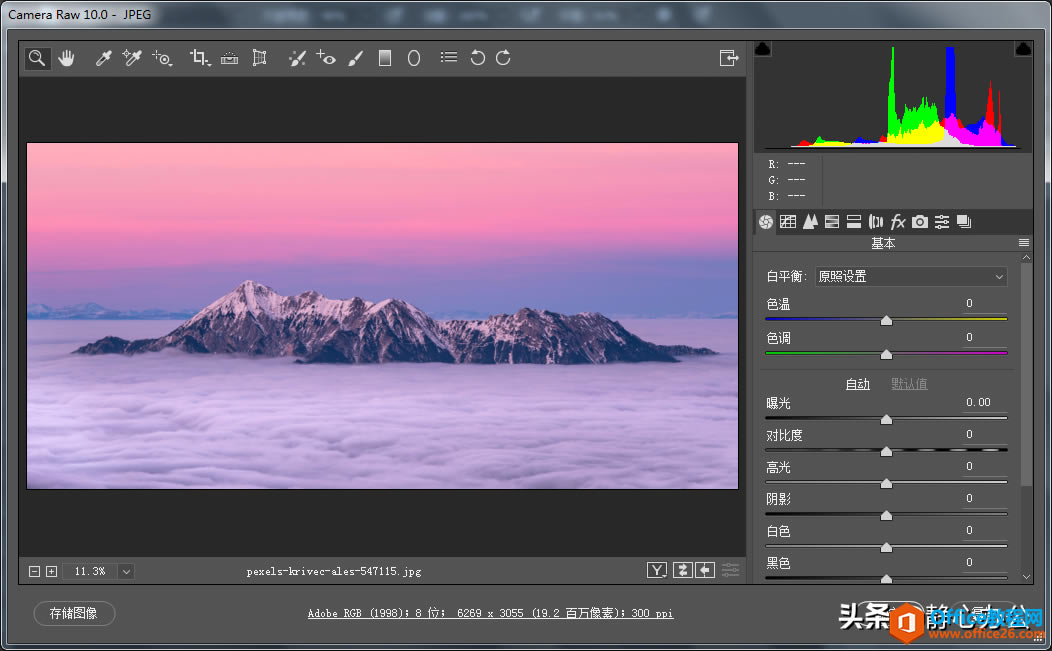Image resolution: width=1052 pixels, height=651 pixels.
Task: Open workflow options link Adobe RGB (1998)
Action: pyautogui.click(x=490, y=613)
